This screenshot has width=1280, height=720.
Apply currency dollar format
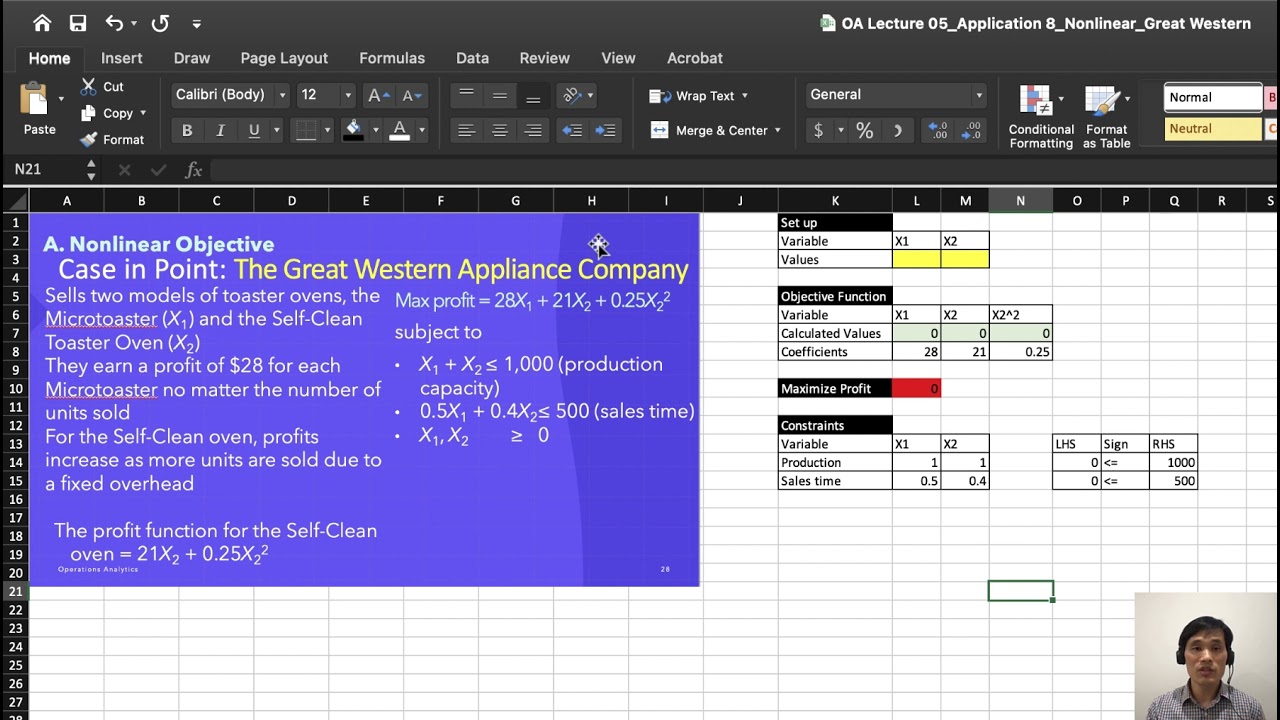(x=819, y=131)
